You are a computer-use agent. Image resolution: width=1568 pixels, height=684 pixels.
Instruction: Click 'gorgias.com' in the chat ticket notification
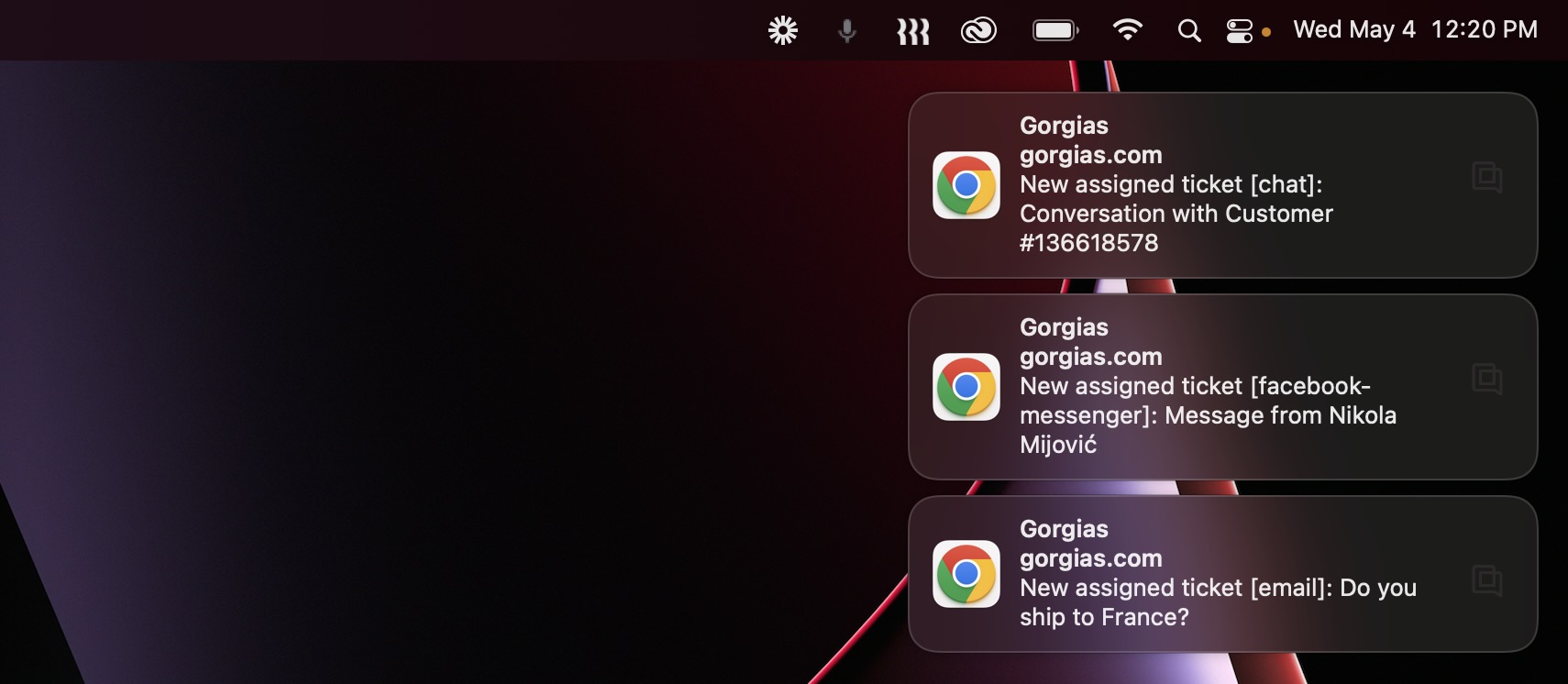point(1091,156)
